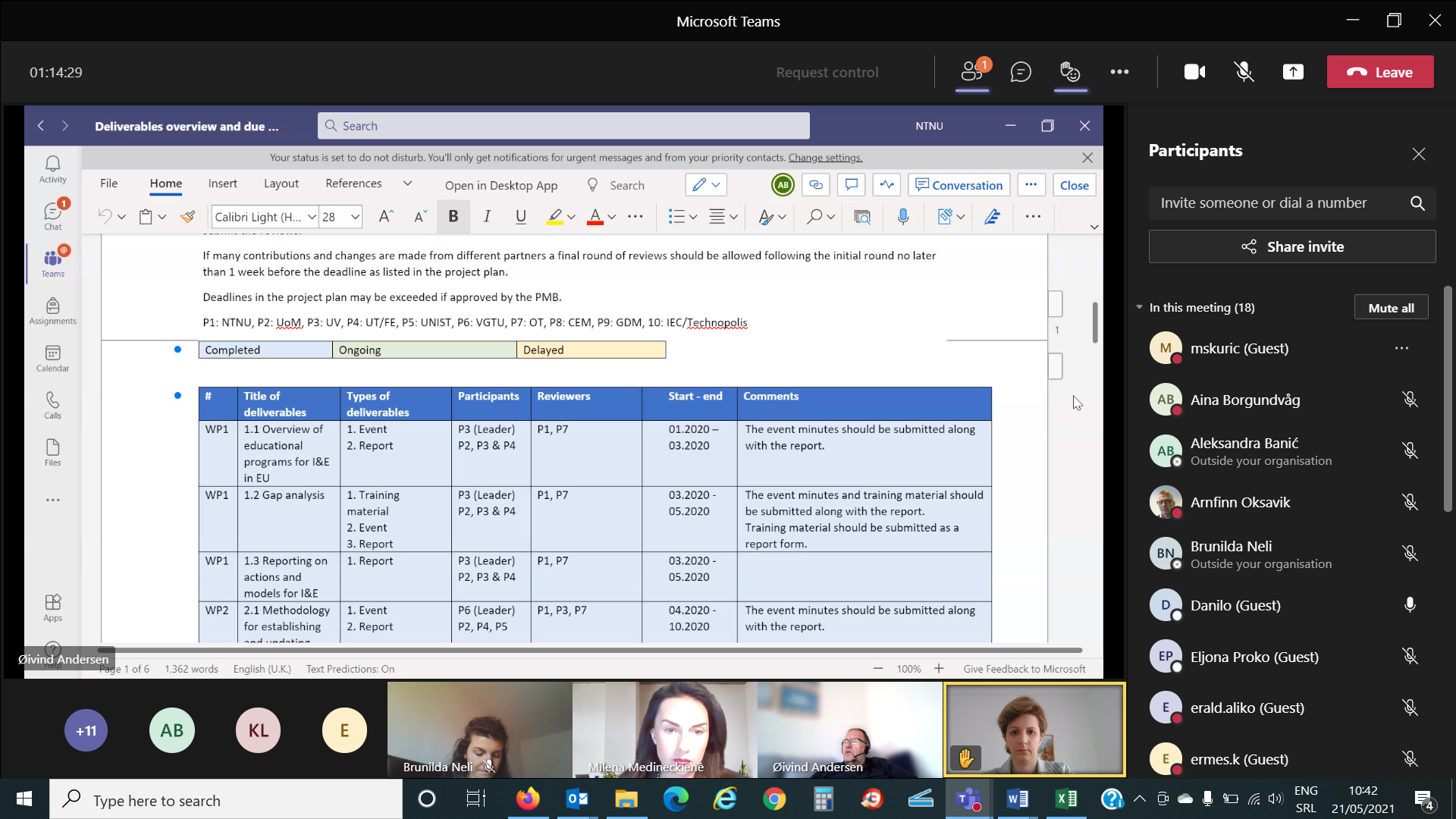Apply the red font color button

tap(595, 217)
